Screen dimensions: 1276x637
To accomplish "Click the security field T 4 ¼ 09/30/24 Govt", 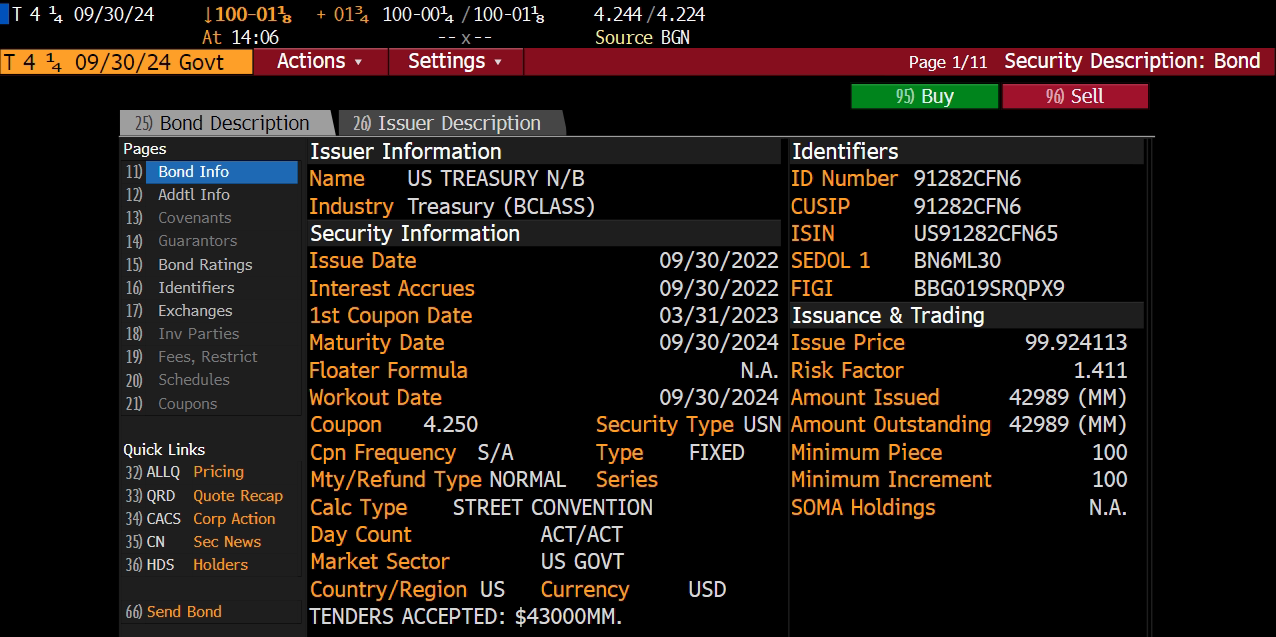I will [x=126, y=62].
